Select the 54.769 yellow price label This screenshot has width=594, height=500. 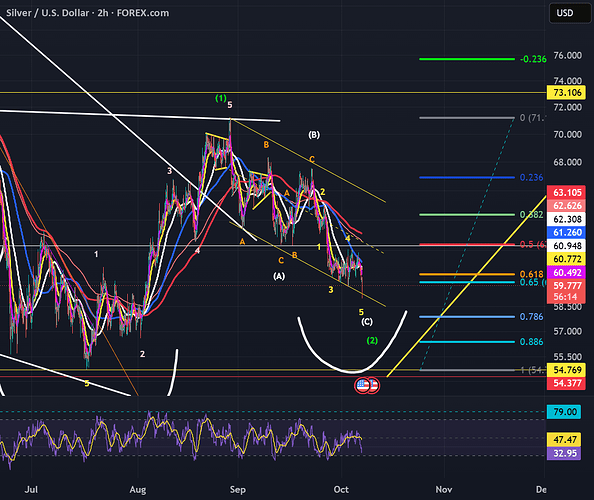click(x=566, y=370)
